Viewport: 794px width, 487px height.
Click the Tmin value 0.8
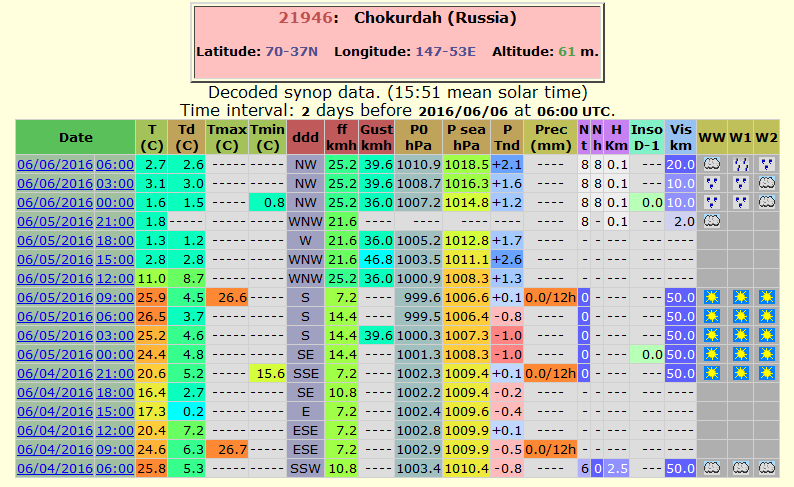(x=267, y=202)
